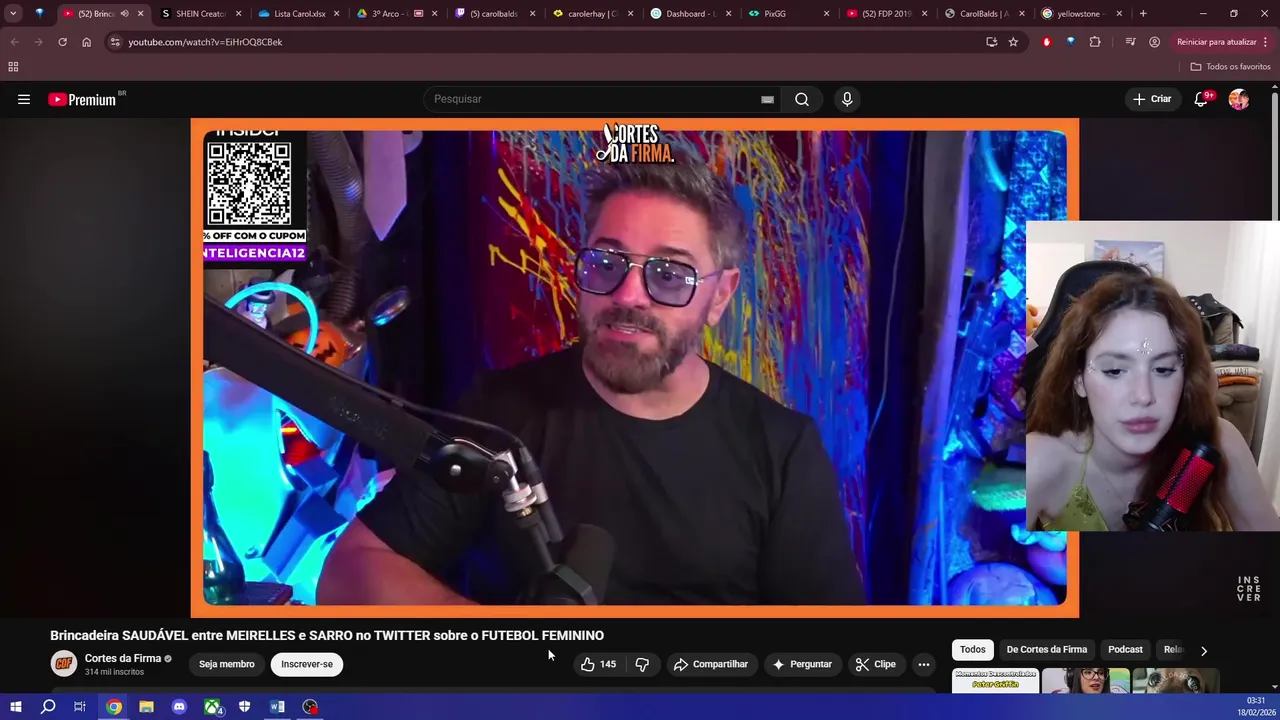Open the on-screen keyboard in the search box

[x=767, y=99]
